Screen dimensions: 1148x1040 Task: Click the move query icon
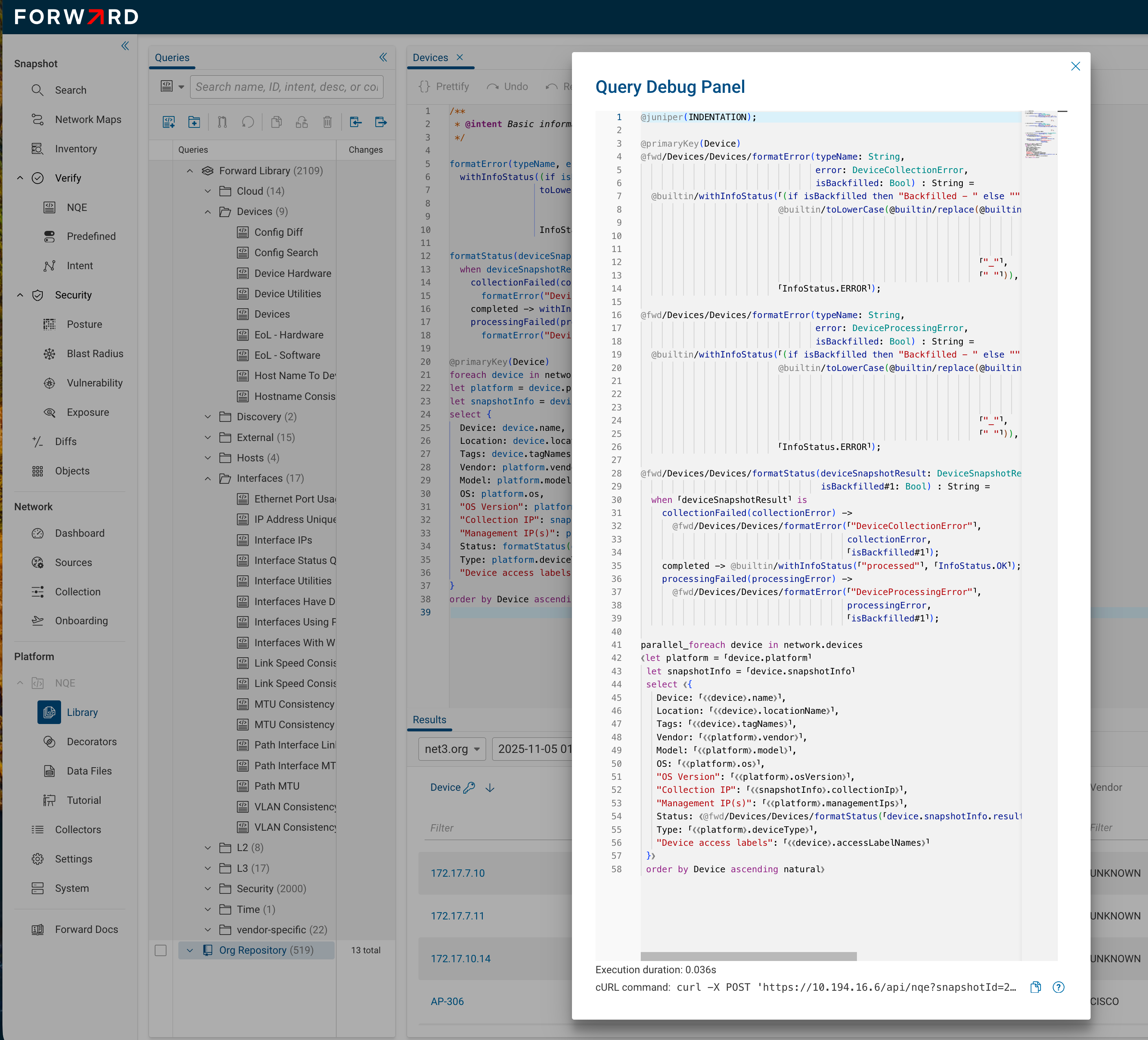tap(302, 122)
